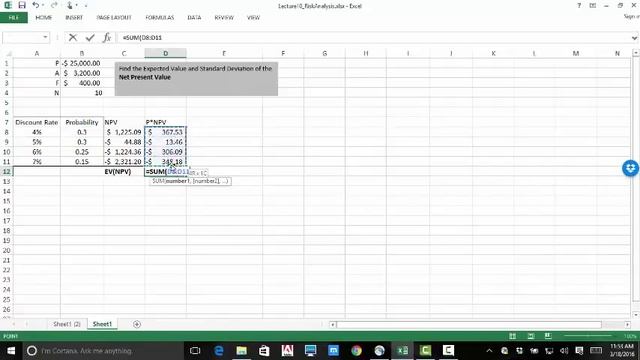Click in the formula bar text =SUM(D8:D11
640x360 pixels.
[142, 38]
